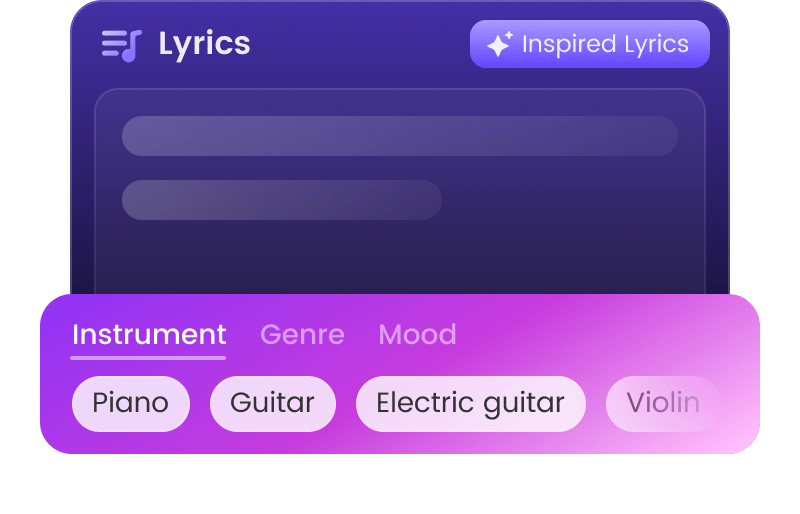This screenshot has height=514, width=800.
Task: Click the second shorter placeholder lyric line
Action: (282, 200)
